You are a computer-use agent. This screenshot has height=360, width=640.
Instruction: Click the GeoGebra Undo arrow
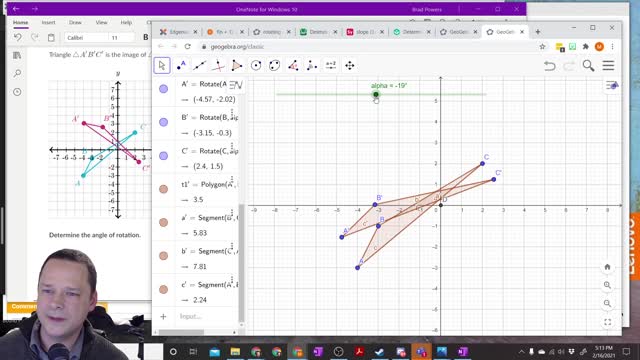pos(550,66)
